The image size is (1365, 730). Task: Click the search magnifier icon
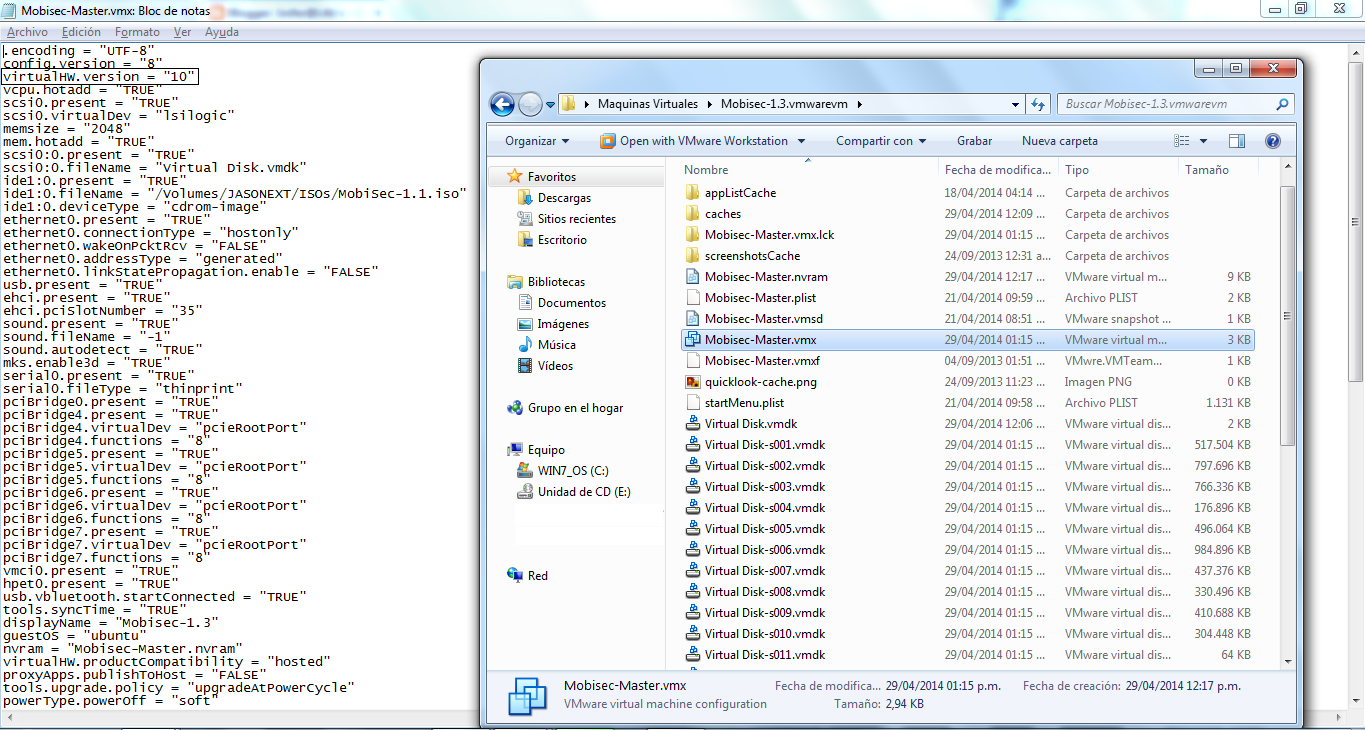coord(1283,104)
